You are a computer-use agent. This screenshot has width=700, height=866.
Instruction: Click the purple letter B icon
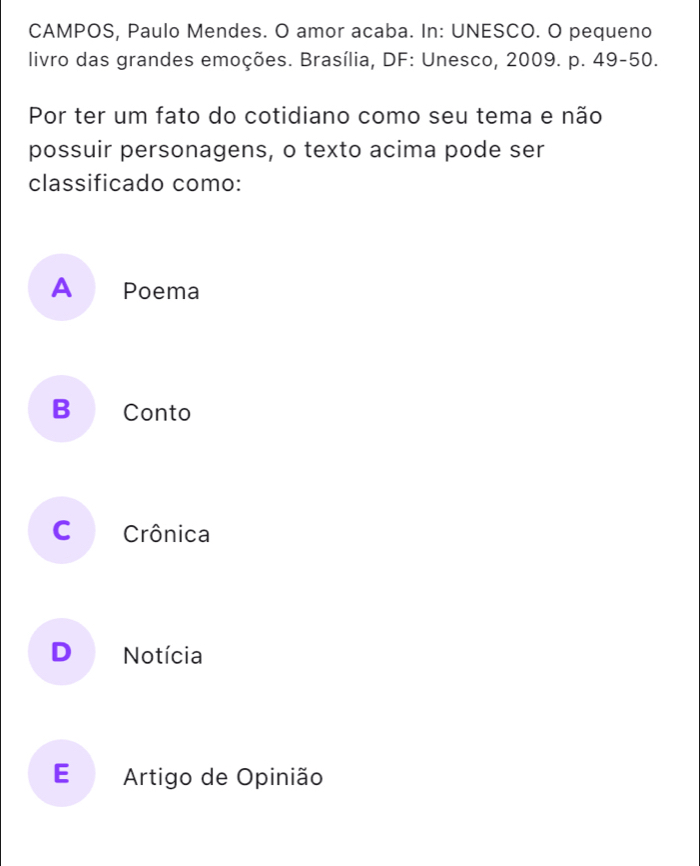coord(61,409)
